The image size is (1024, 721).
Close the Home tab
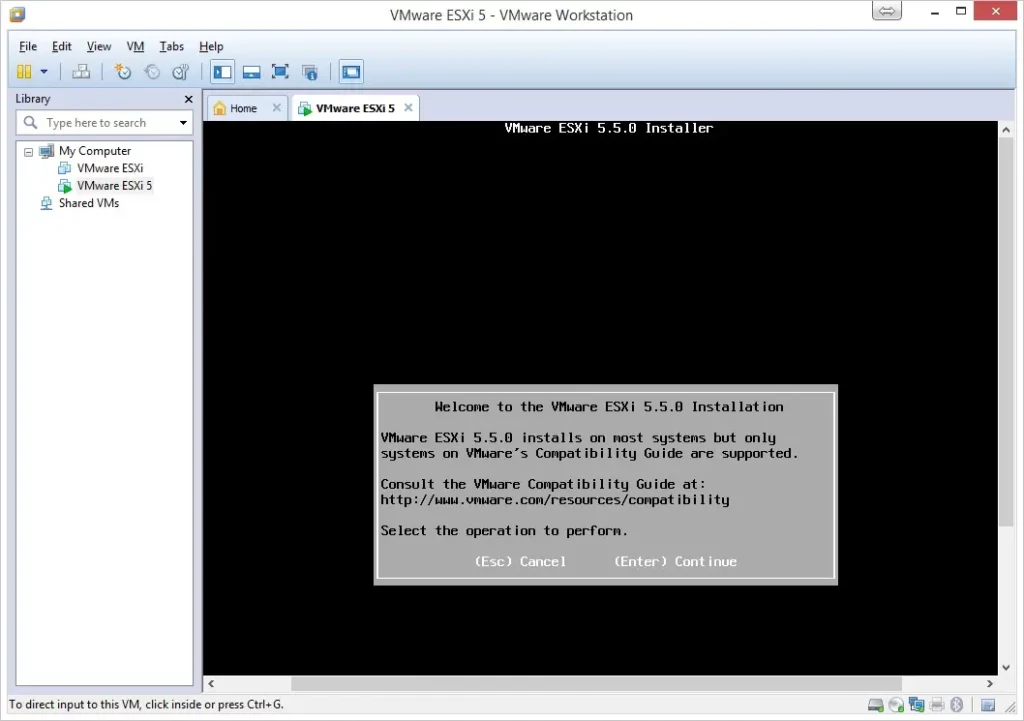click(277, 108)
